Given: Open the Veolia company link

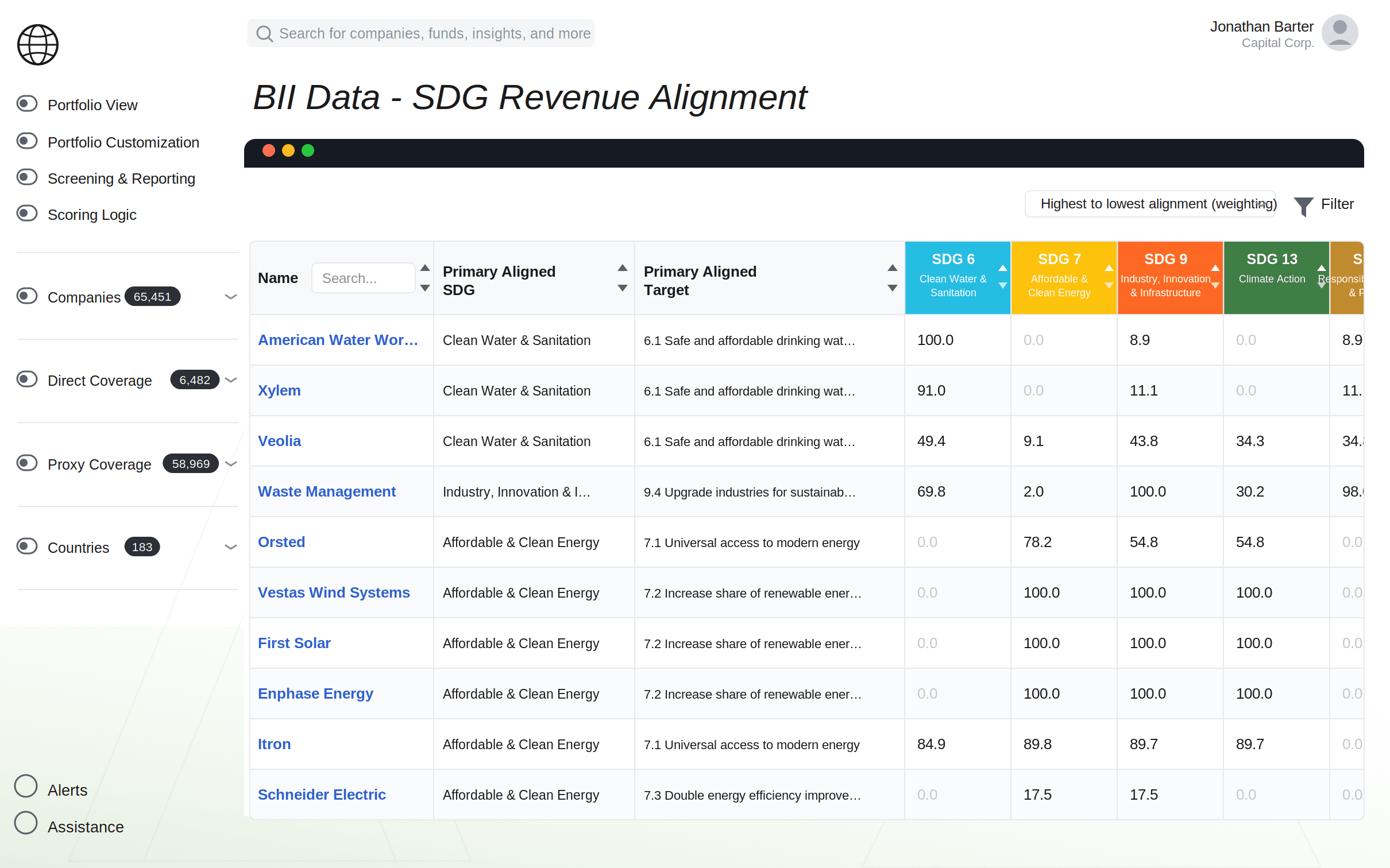Looking at the screenshot, I should click(x=279, y=441).
